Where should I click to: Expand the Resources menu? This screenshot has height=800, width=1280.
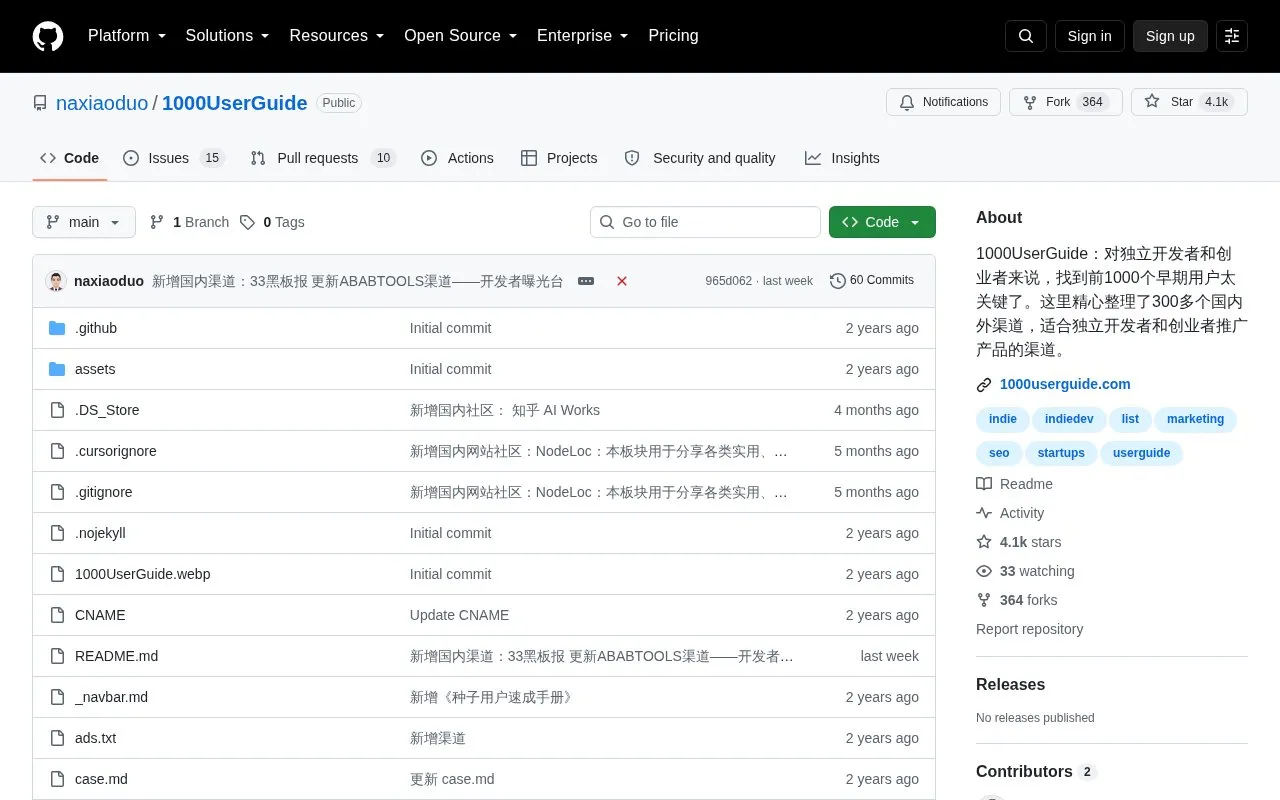[x=337, y=36]
